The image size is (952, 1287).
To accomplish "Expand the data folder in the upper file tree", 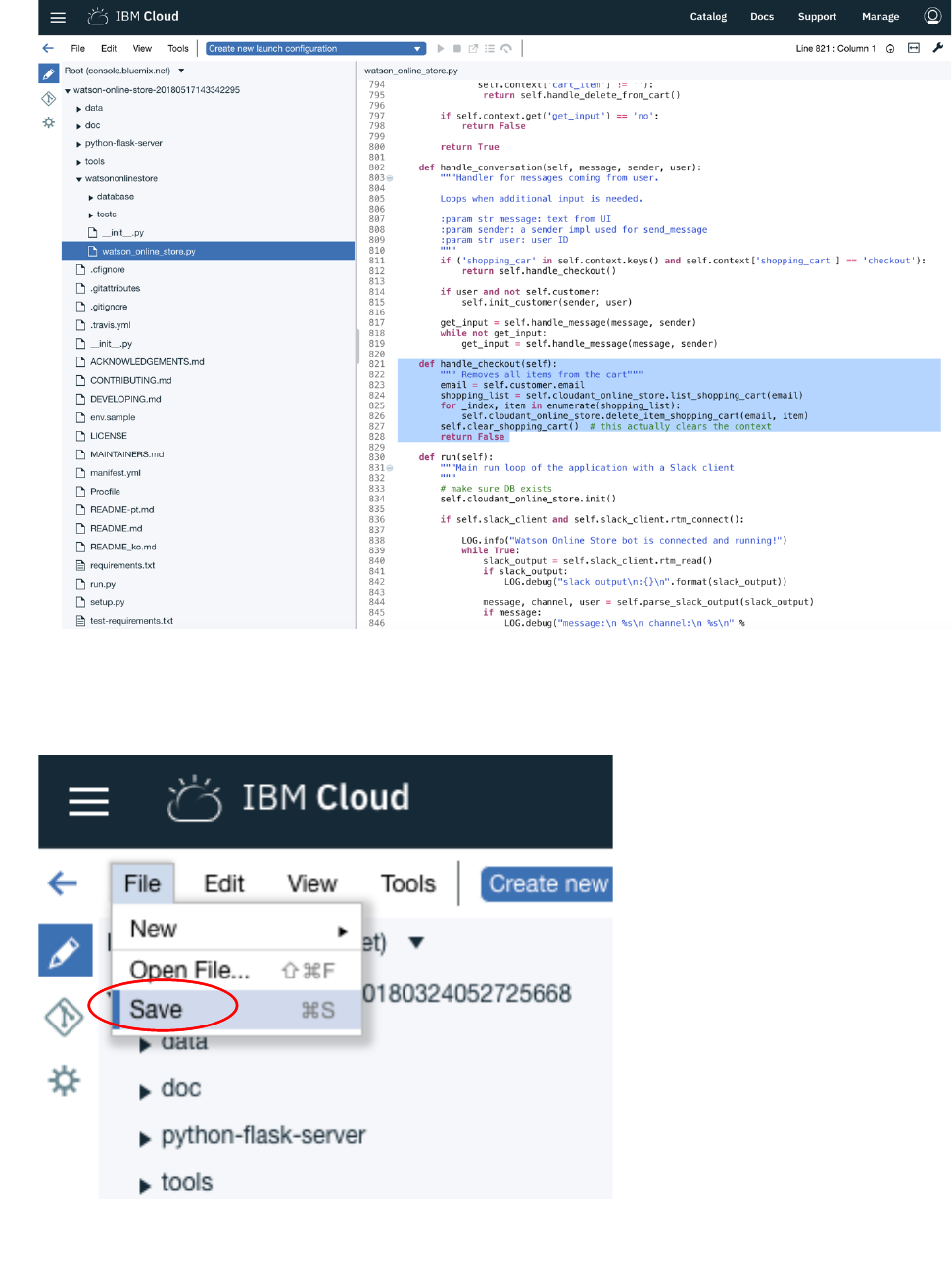I will pyautogui.click(x=79, y=109).
